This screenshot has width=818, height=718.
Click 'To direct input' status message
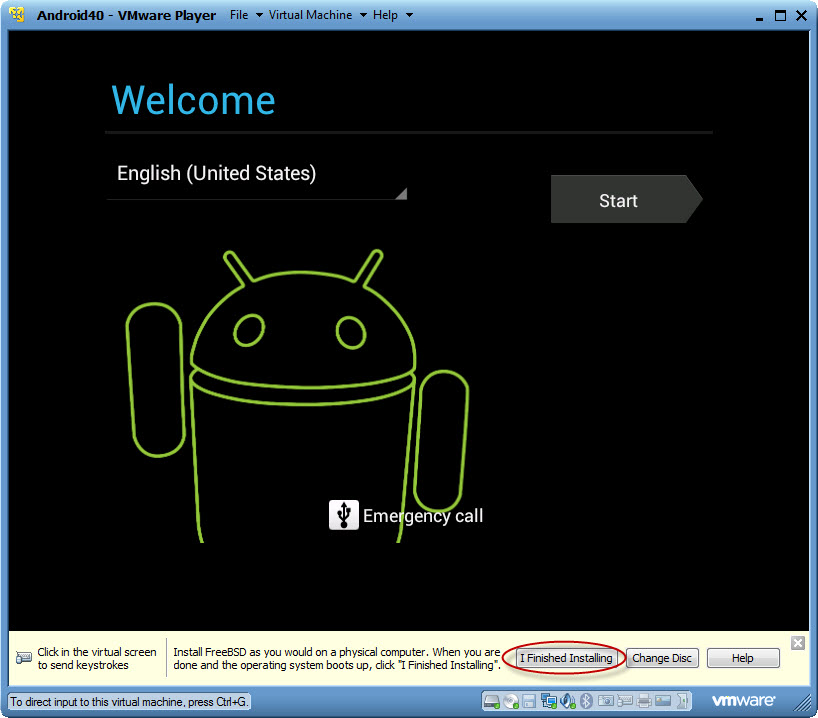128,702
